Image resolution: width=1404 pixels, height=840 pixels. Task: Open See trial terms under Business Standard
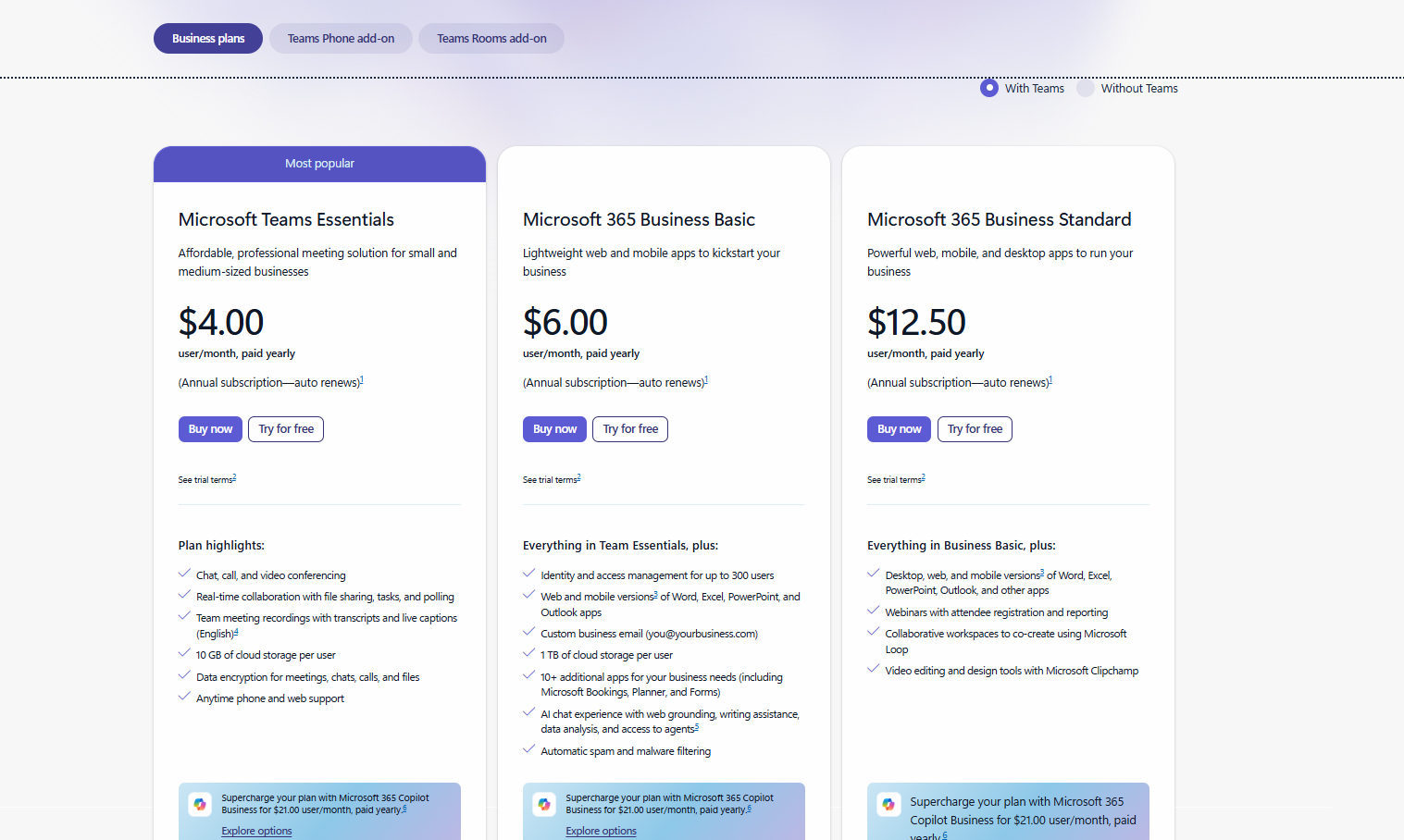click(894, 479)
